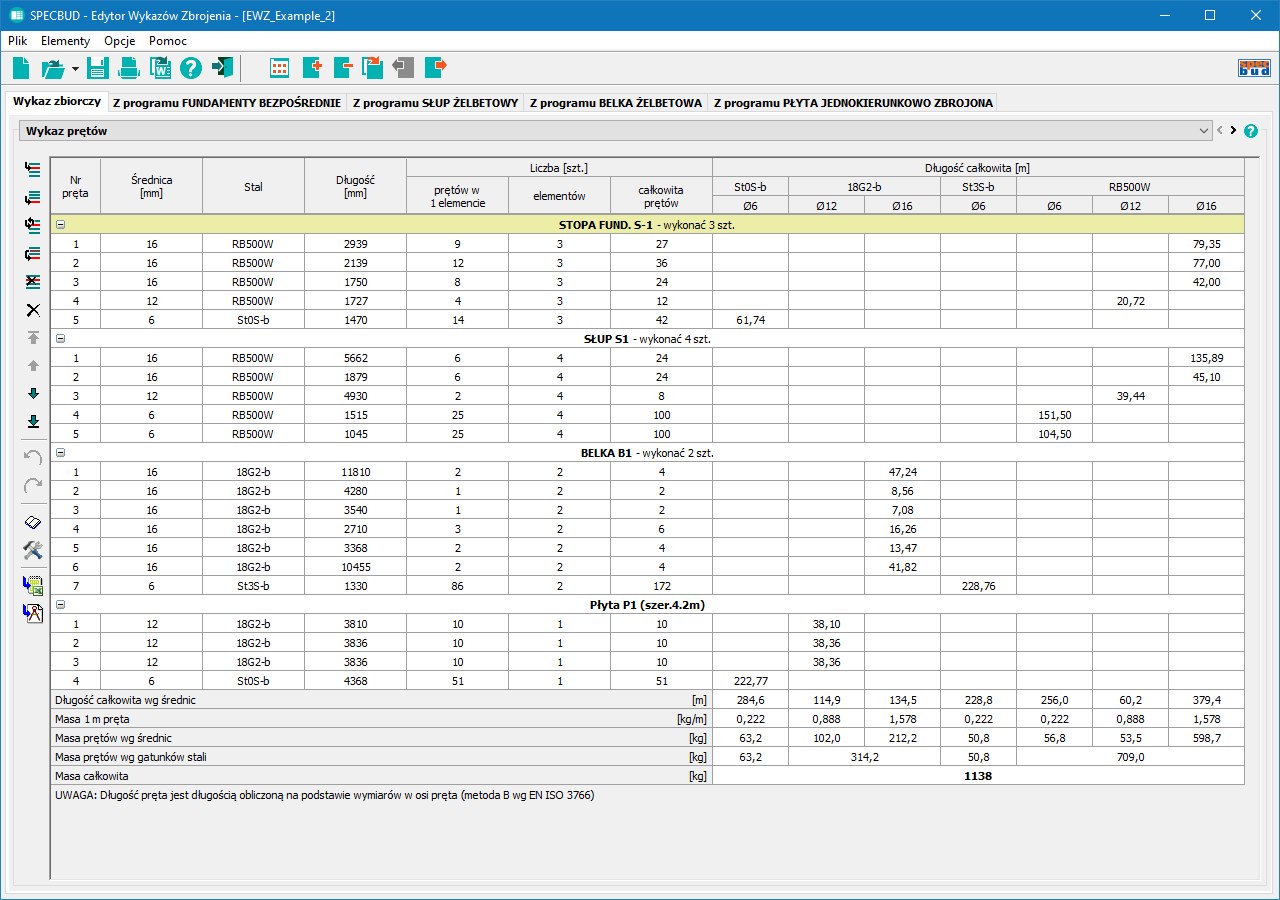Click the next view right arrow button

coord(1233,131)
